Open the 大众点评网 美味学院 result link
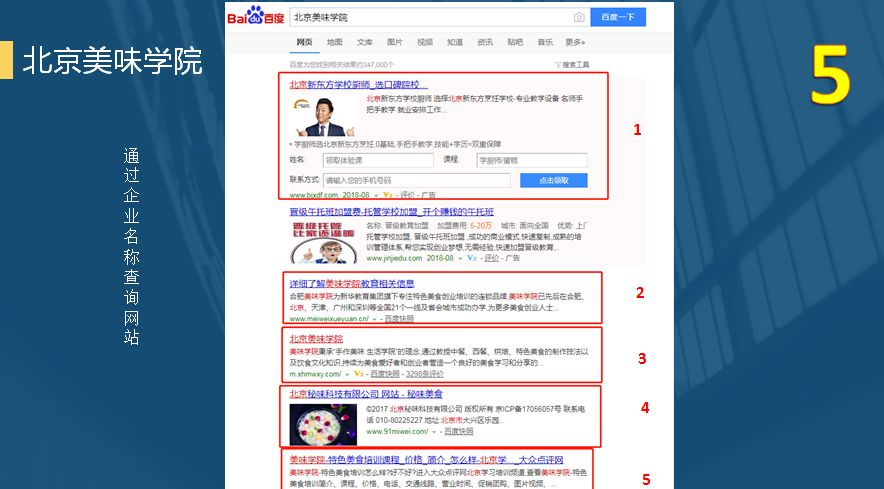884x489 pixels. pyautogui.click(x=426, y=460)
